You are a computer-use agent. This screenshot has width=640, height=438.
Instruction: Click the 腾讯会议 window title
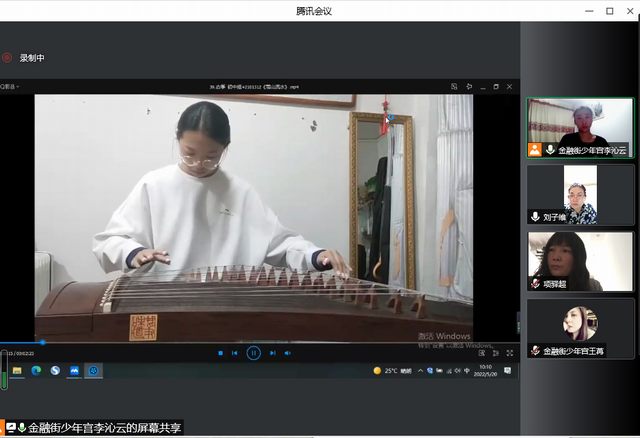pyautogui.click(x=313, y=11)
